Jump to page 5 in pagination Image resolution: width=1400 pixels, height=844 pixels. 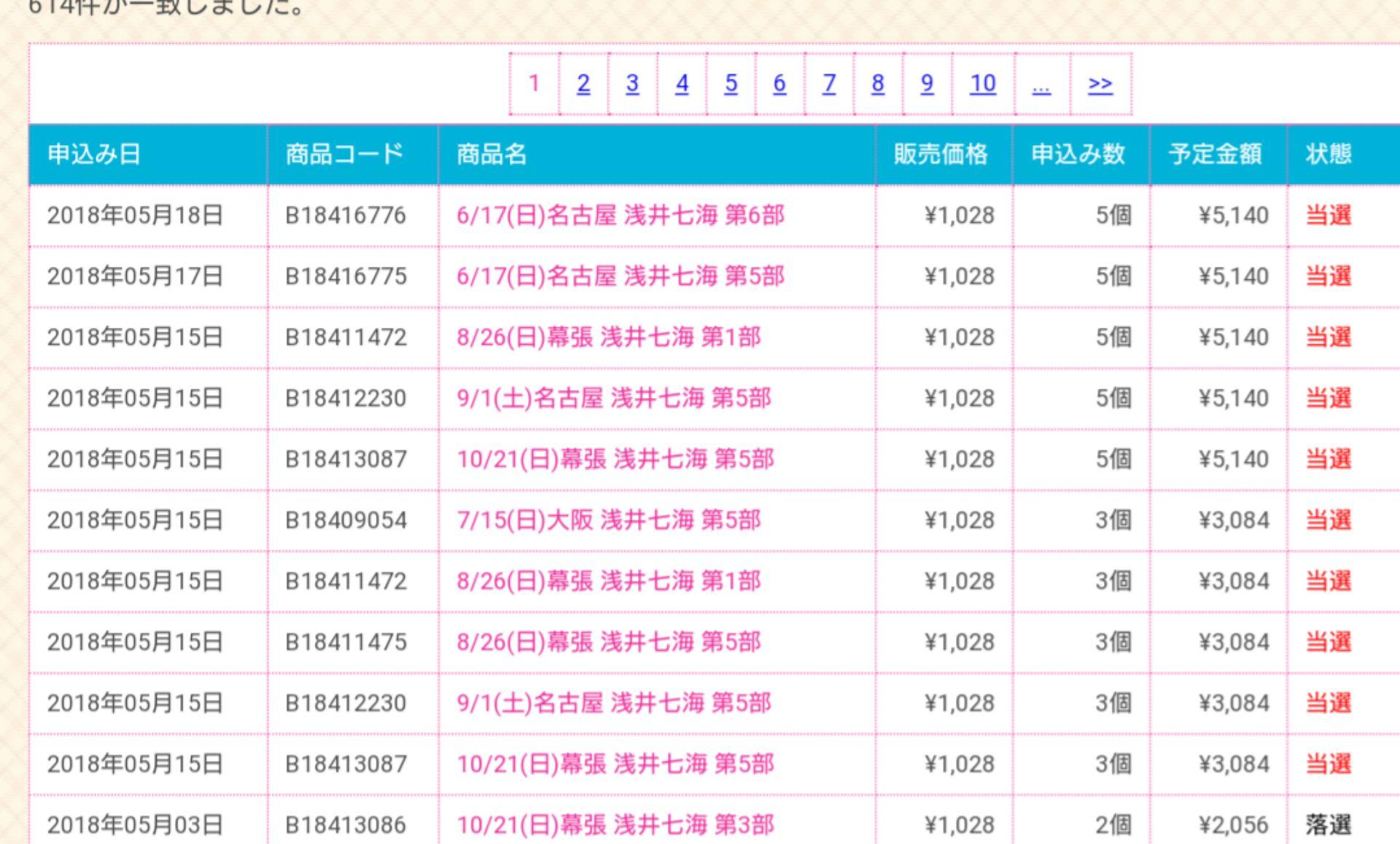coord(731,84)
